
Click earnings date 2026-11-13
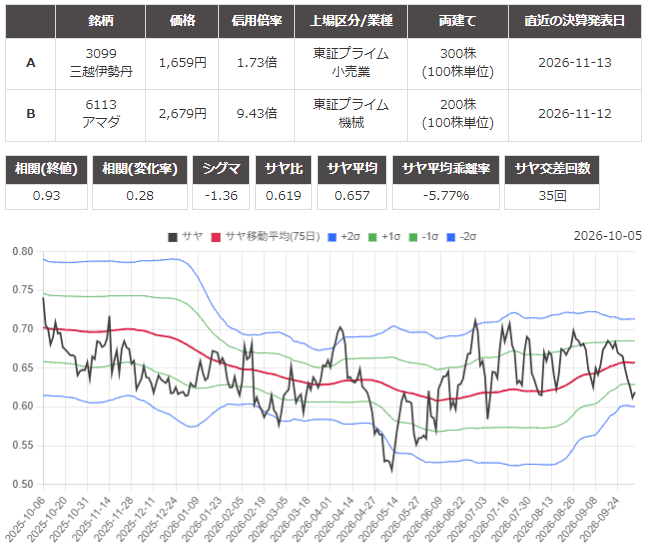tap(575, 63)
